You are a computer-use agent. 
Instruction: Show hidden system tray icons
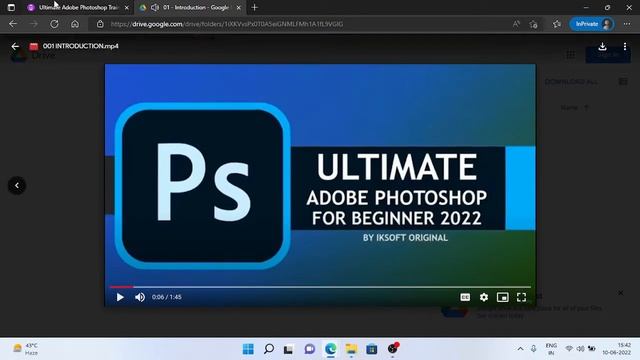tap(520, 349)
